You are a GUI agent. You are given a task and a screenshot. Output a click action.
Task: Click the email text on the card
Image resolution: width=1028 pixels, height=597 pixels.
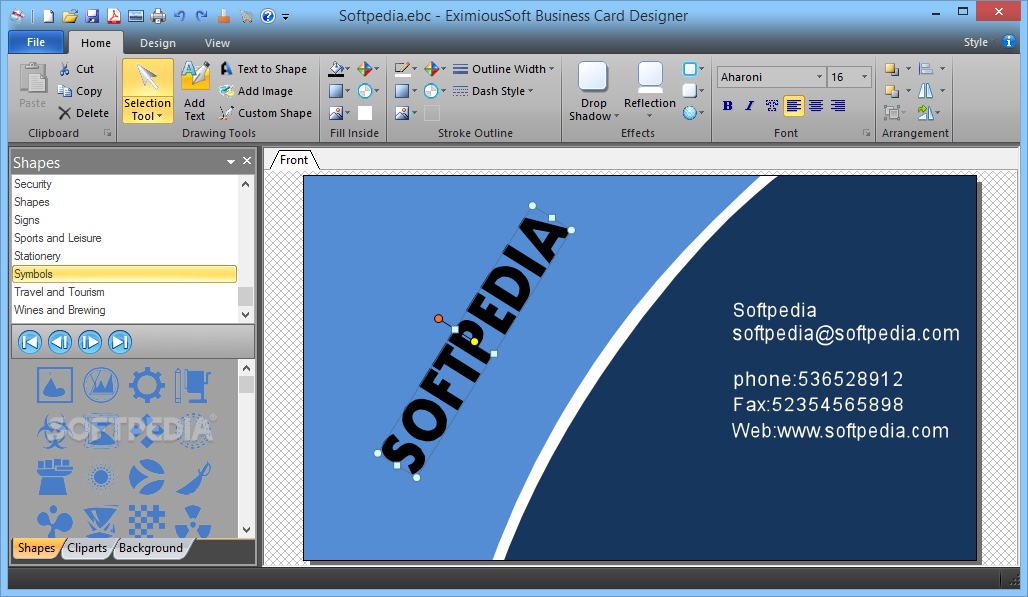pyautogui.click(x=846, y=334)
